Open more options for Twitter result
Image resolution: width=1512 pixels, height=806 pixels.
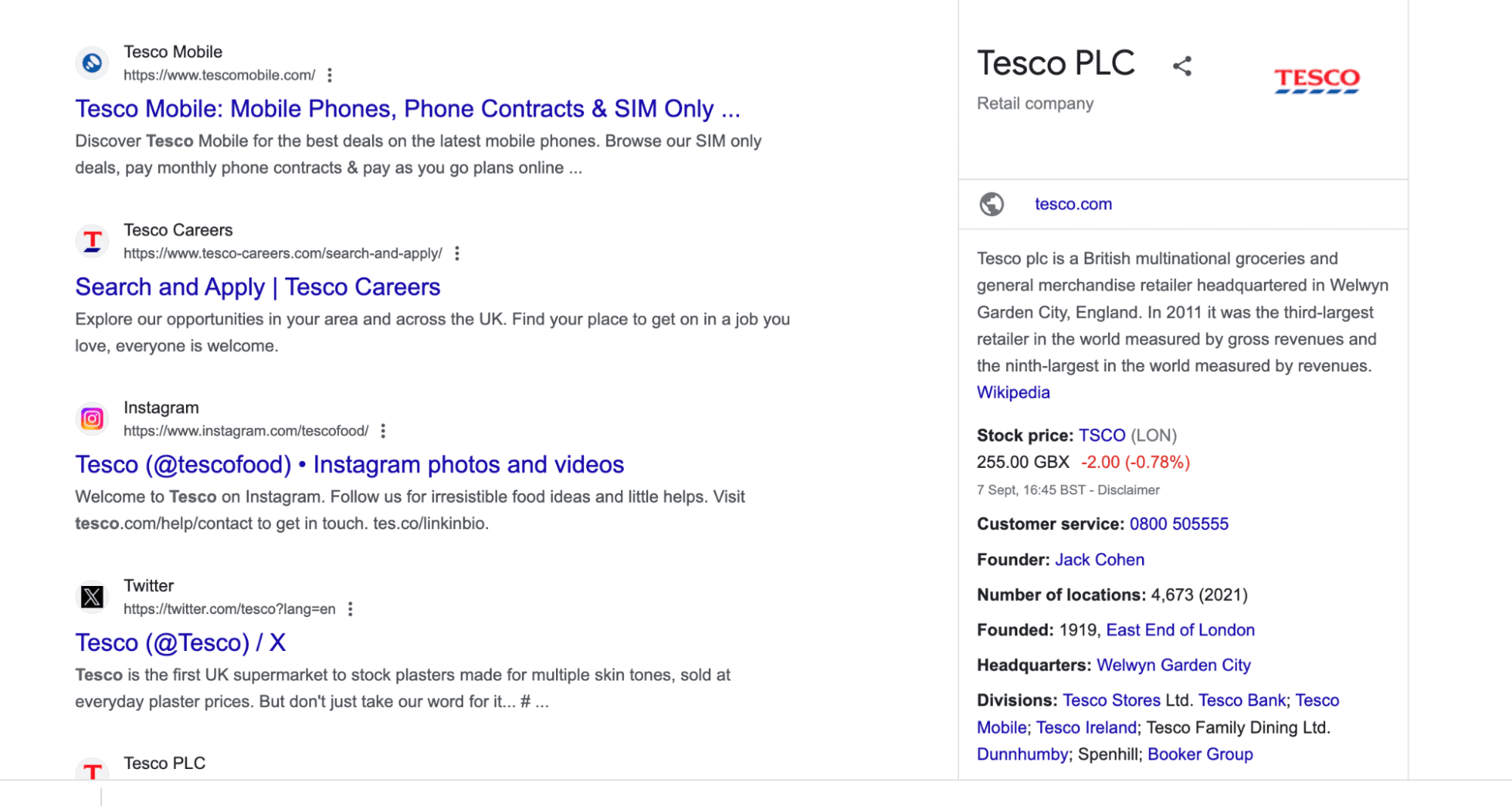350,609
